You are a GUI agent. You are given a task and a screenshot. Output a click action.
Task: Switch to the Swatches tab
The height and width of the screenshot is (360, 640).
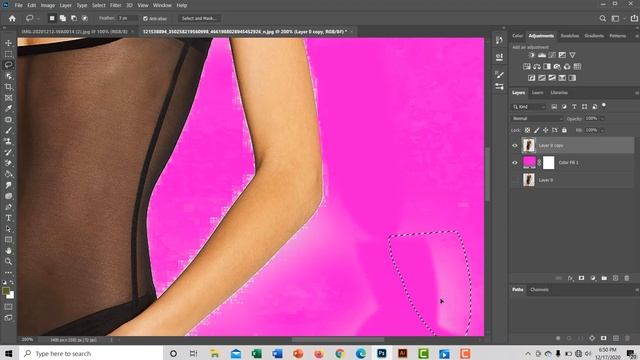(569, 36)
